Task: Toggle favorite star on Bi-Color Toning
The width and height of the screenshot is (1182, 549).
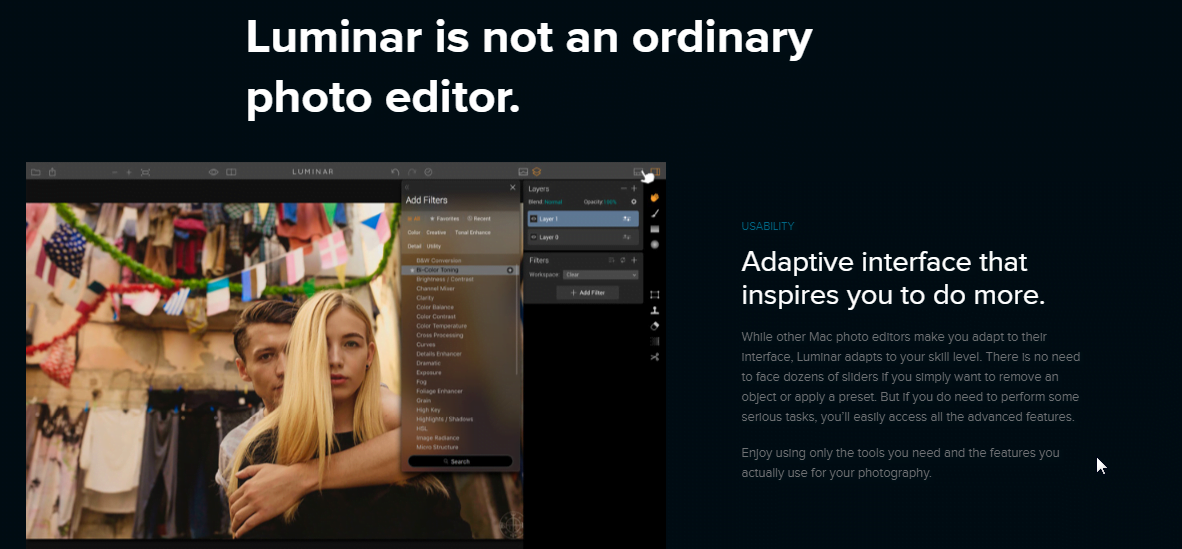Action: [412, 270]
